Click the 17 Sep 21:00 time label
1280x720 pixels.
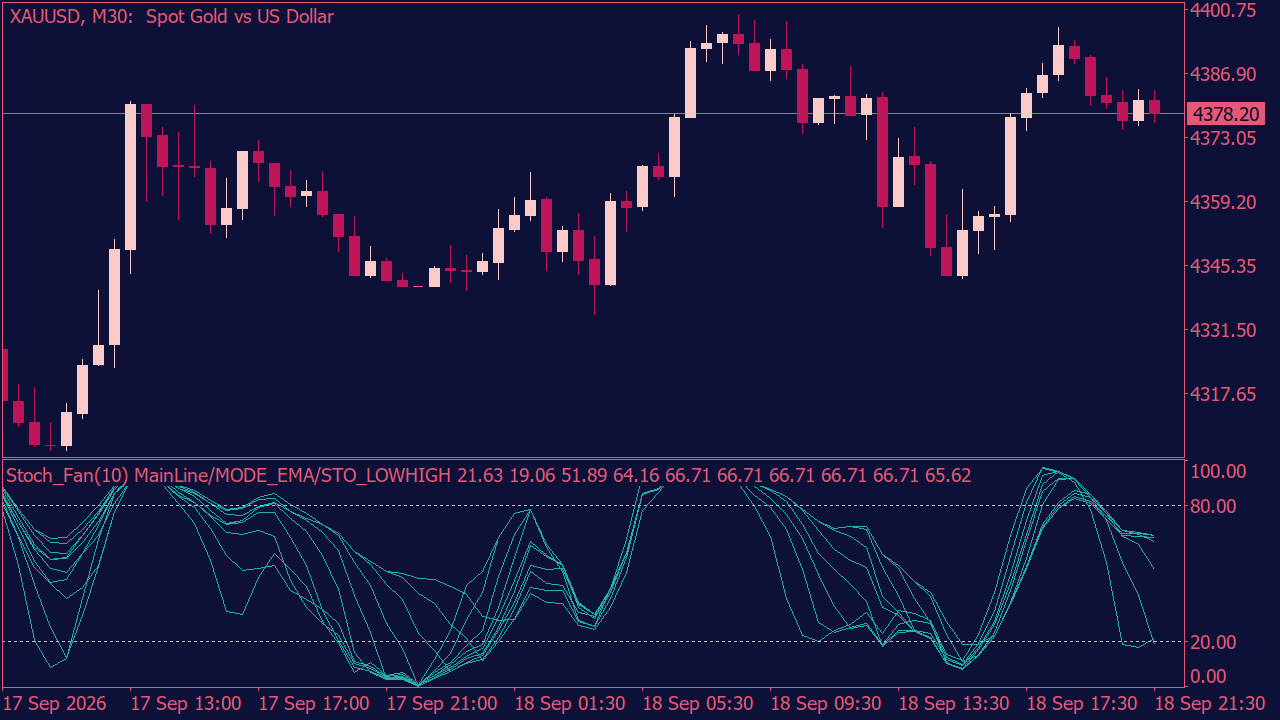pyautogui.click(x=442, y=703)
